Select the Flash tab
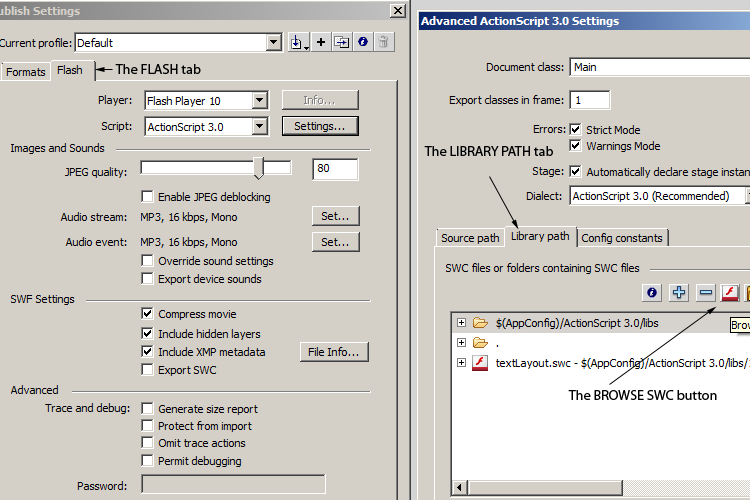Viewport: 750px width, 500px height. [x=70, y=70]
